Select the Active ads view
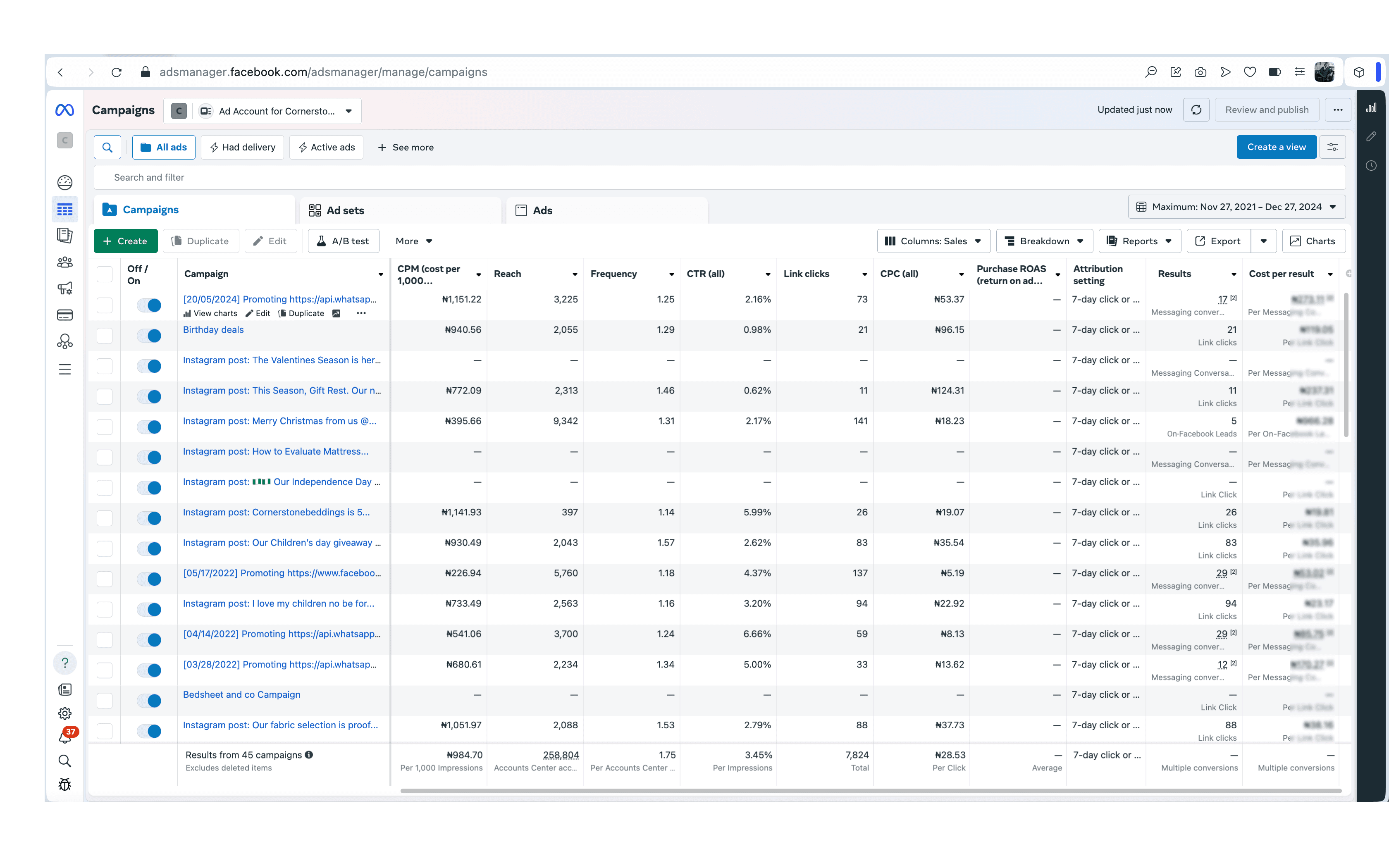The image size is (1389, 868). (x=327, y=148)
